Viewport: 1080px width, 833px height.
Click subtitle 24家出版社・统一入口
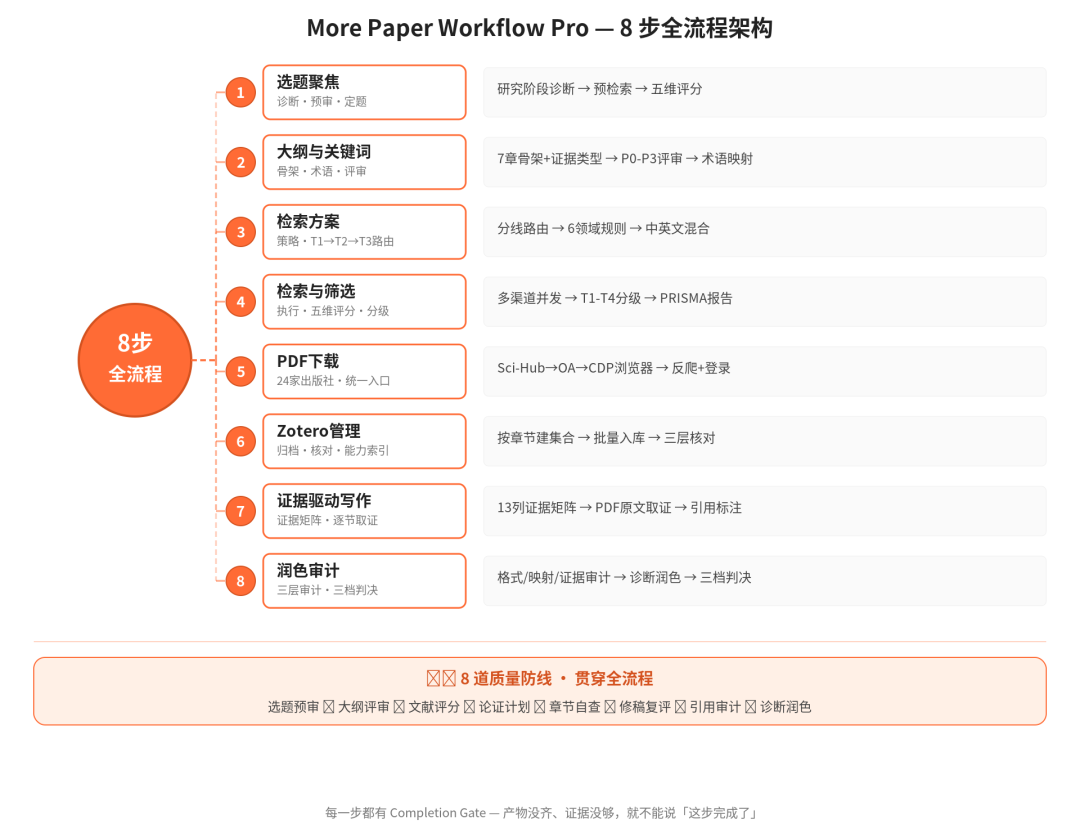tap(333, 381)
